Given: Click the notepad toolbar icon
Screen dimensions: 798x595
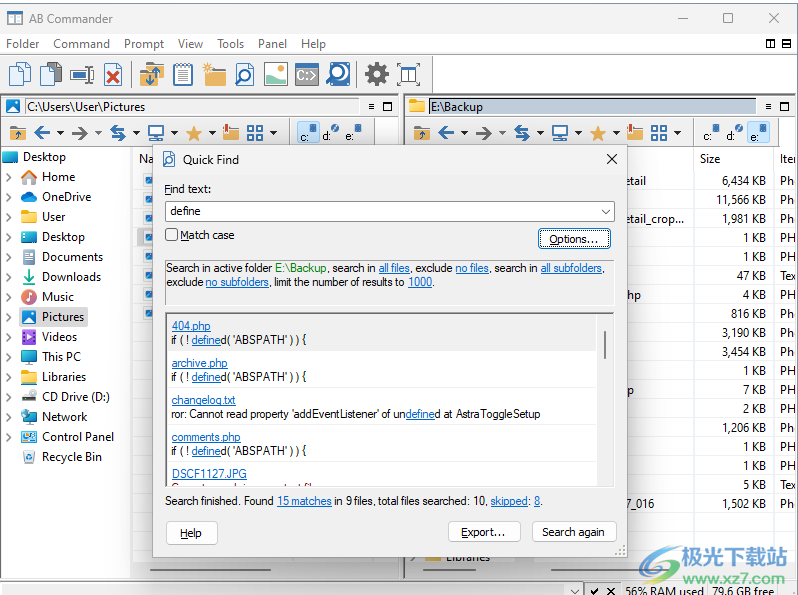Looking at the screenshot, I should (x=183, y=74).
